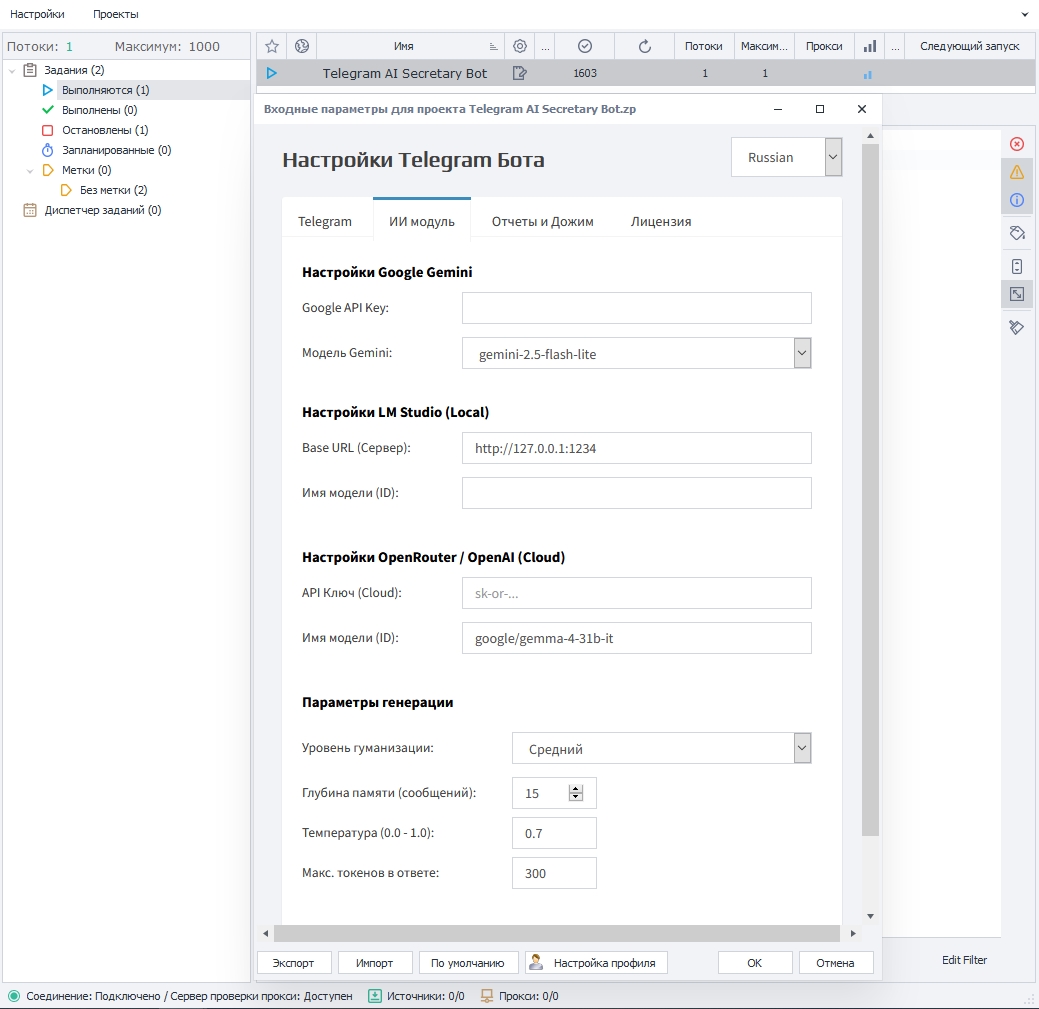
Task: Open the Проекты menu
Action: click(115, 14)
